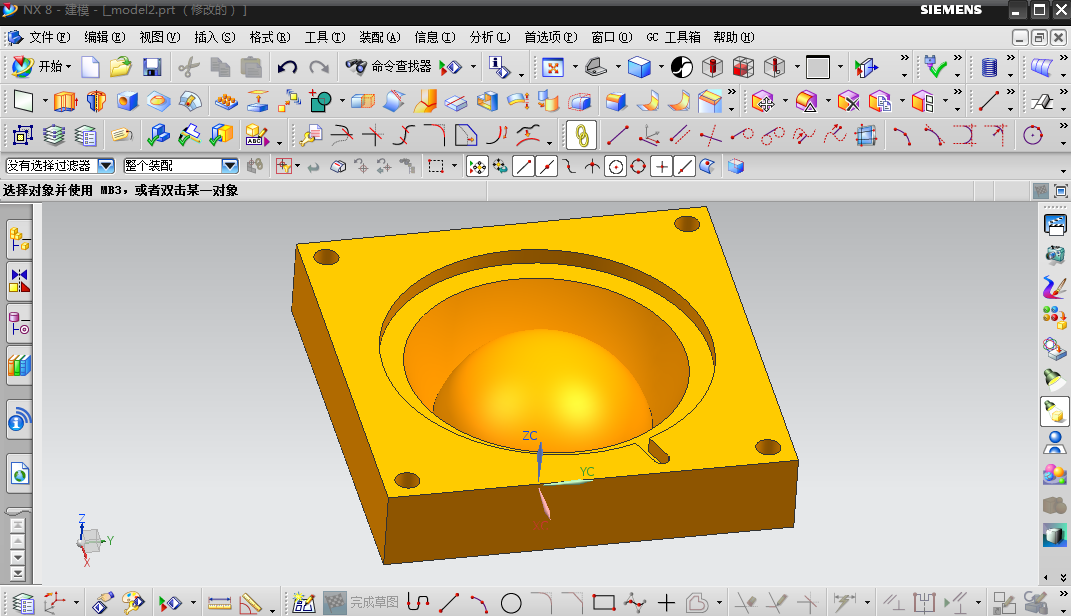Screen dimensions: 1071x616
Task: Select the Extrude feature tool
Action: (65, 102)
